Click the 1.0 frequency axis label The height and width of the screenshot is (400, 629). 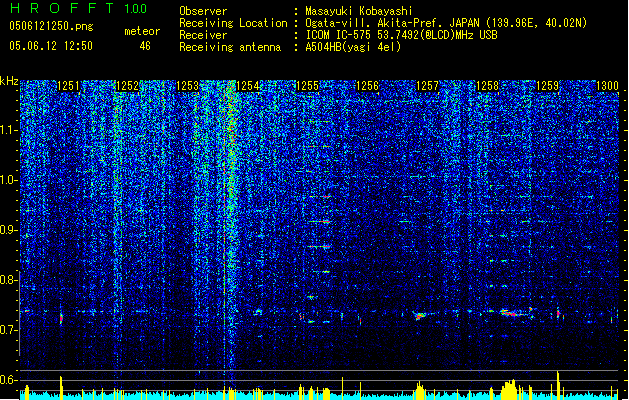9,180
